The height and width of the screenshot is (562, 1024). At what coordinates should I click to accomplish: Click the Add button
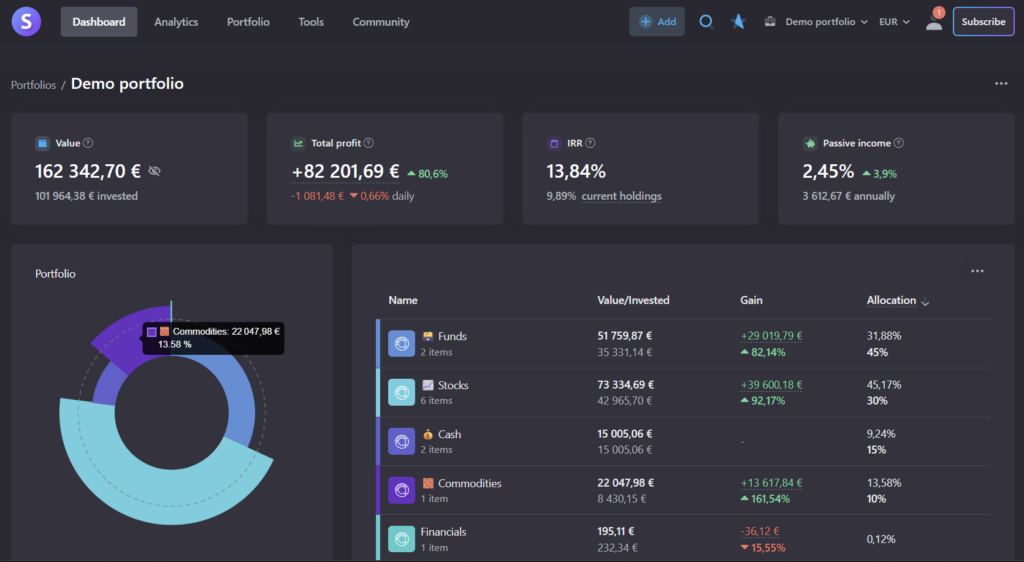[x=657, y=21]
